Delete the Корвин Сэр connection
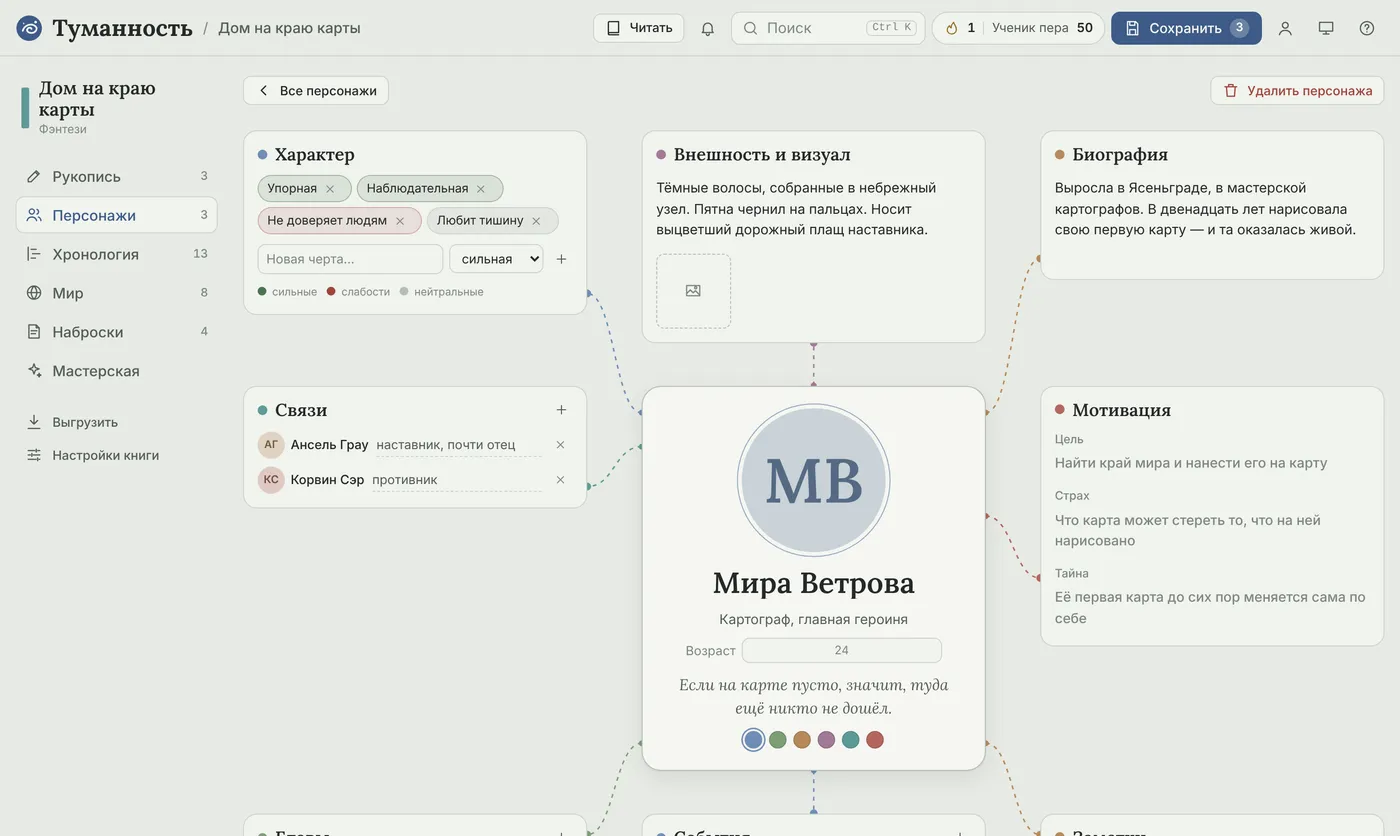Screen dimensions: 1400x836 [x=560, y=480]
